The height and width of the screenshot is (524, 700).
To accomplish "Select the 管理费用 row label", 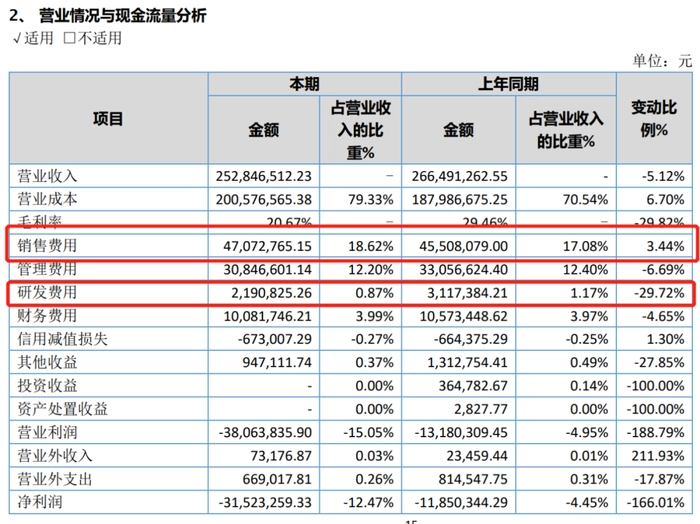I will [x=47, y=269].
